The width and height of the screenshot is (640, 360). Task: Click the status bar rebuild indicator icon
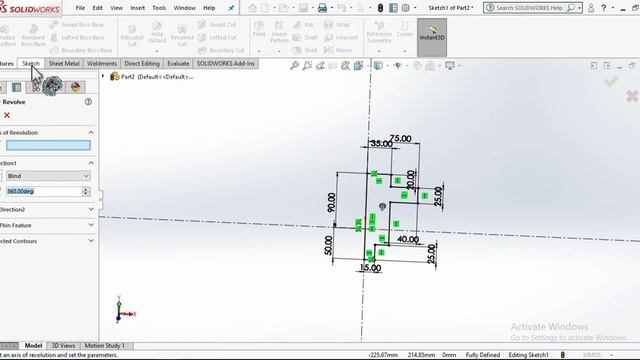click(562, 355)
